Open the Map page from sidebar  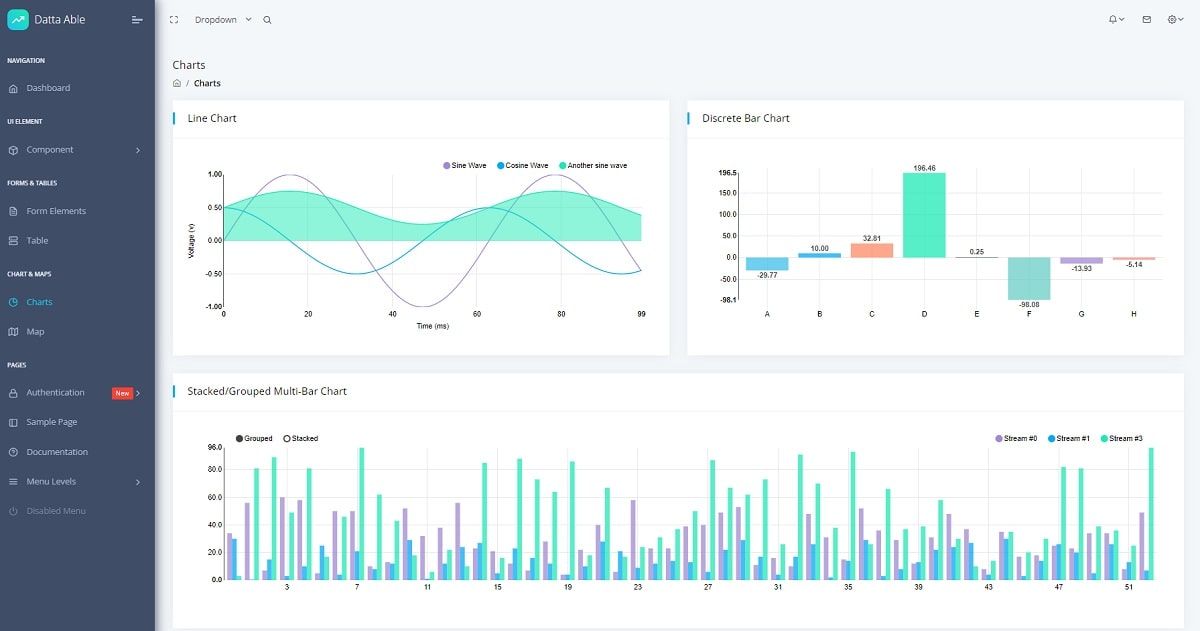coord(35,331)
